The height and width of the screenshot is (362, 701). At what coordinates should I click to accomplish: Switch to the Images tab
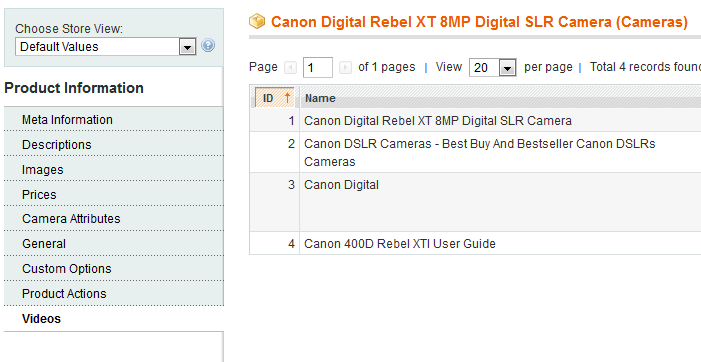pos(114,170)
